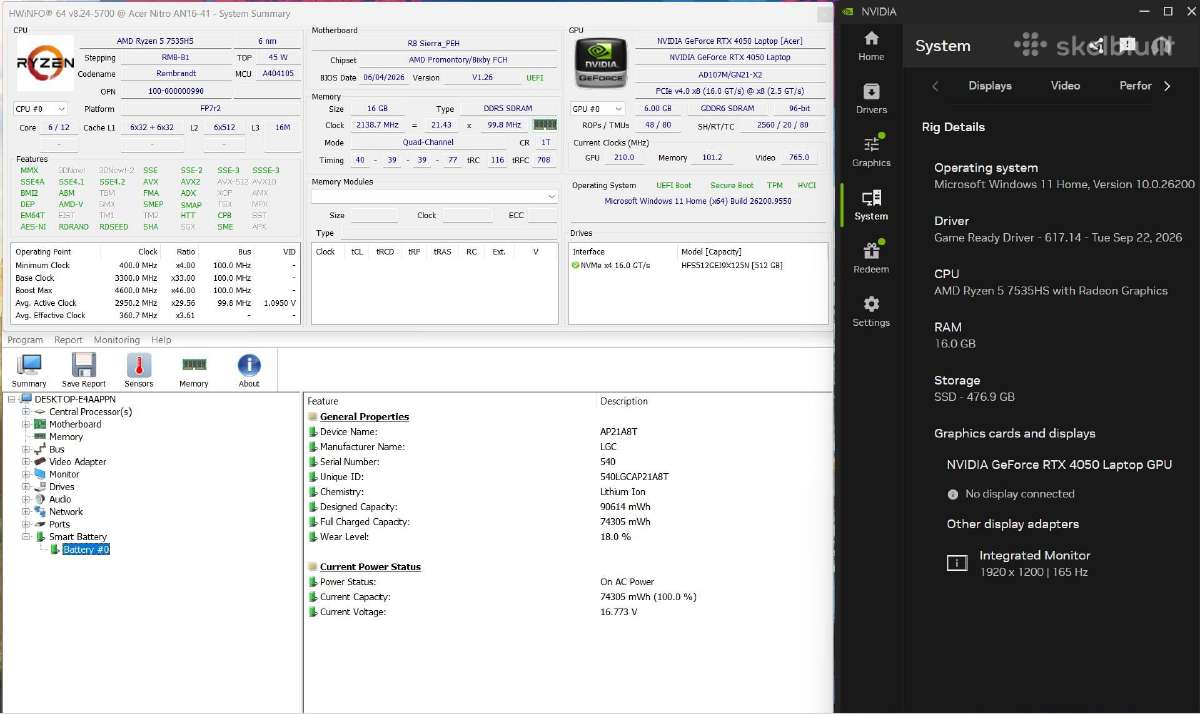
Task: Open the CPU #0 selector dropdown
Action: (40, 108)
